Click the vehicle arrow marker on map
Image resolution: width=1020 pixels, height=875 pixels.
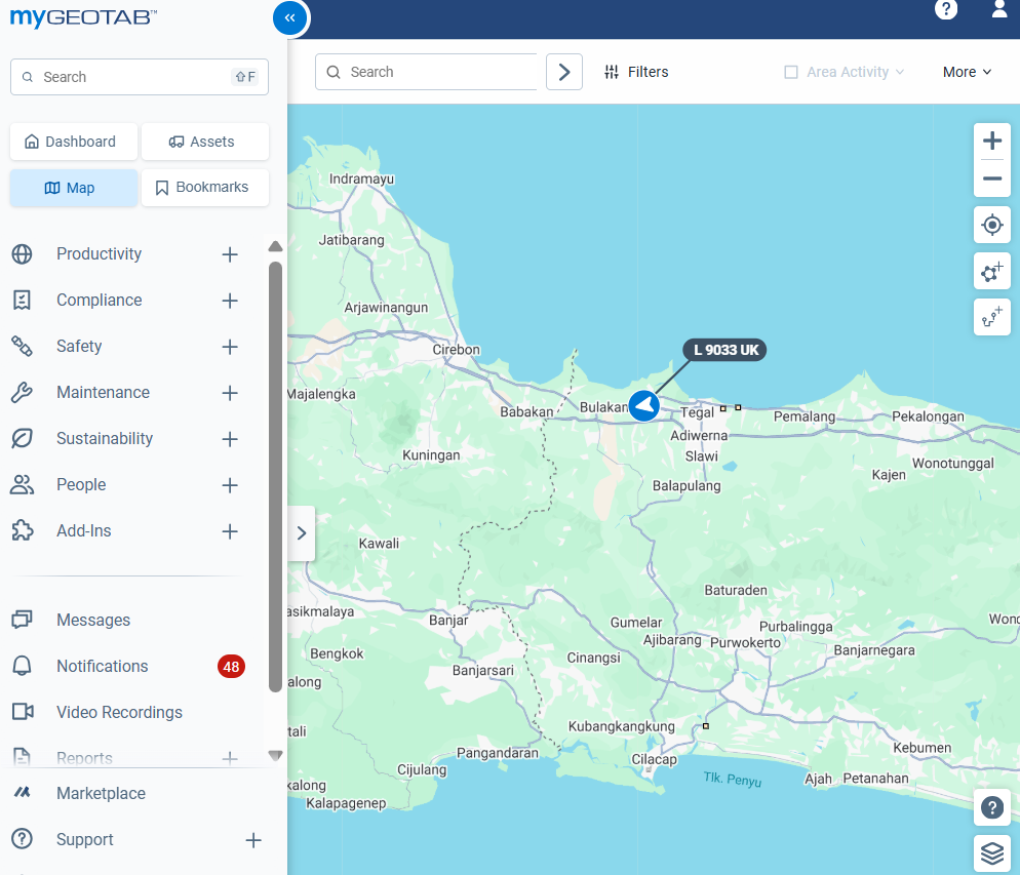(644, 406)
